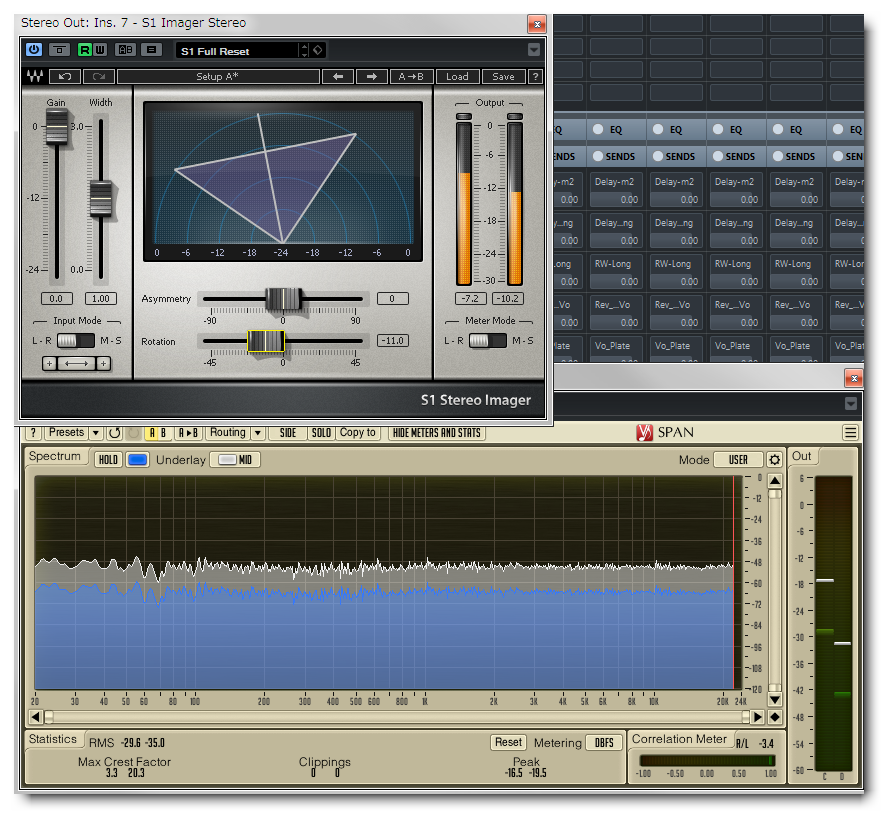Click the Load button in Waves toolbar
Viewport: 892px width, 822px height.
click(x=457, y=76)
